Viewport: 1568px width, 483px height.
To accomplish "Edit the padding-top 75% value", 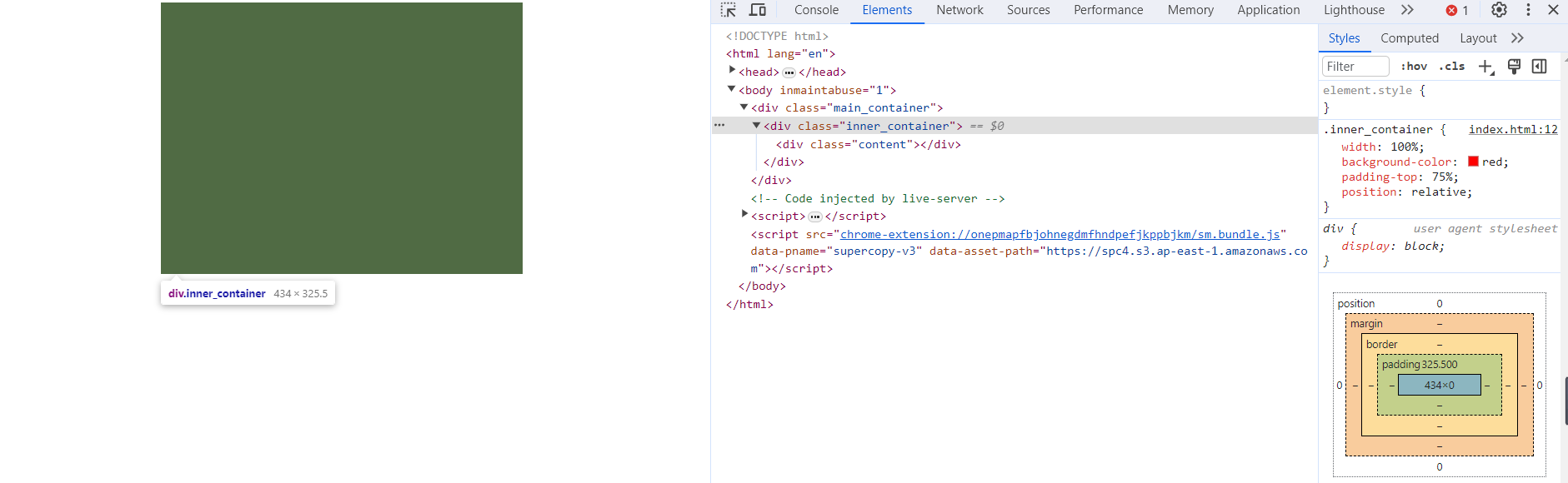I will (1441, 177).
